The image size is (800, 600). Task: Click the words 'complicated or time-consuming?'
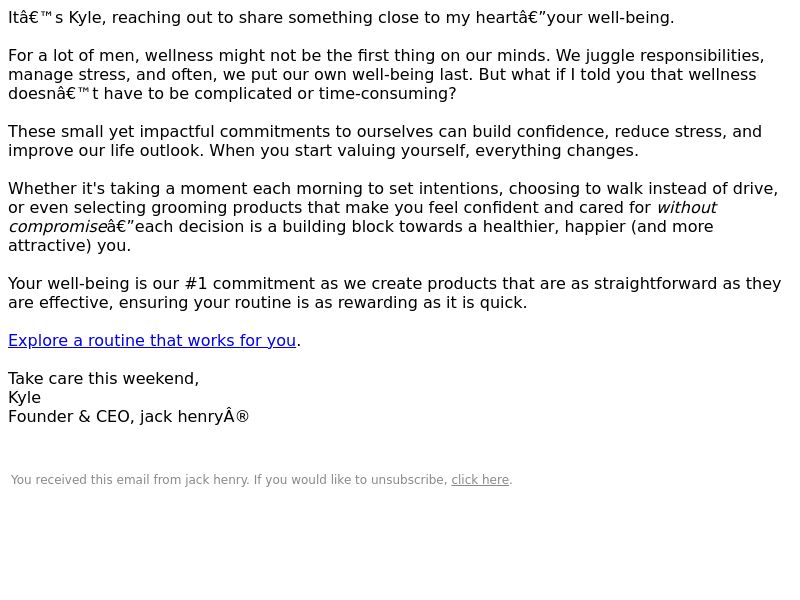(325, 93)
